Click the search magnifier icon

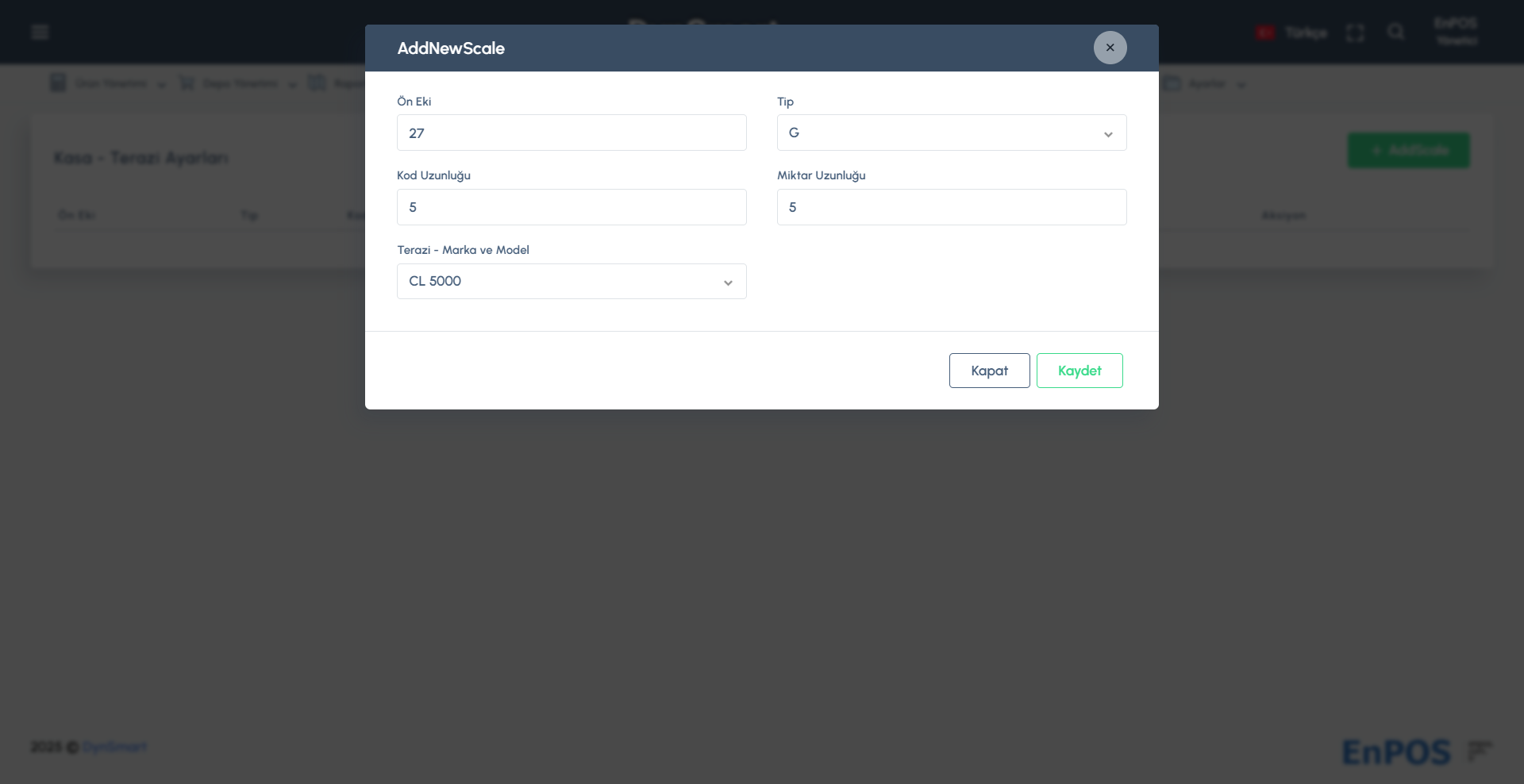[1395, 32]
